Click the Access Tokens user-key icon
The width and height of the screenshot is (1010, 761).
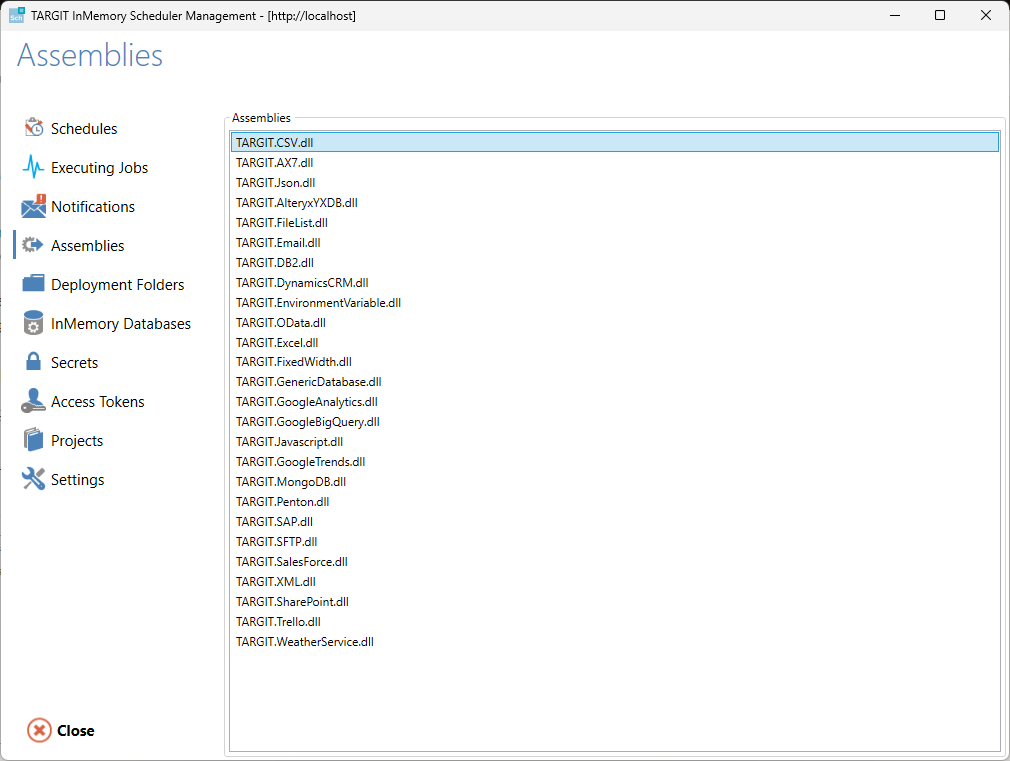(x=33, y=401)
